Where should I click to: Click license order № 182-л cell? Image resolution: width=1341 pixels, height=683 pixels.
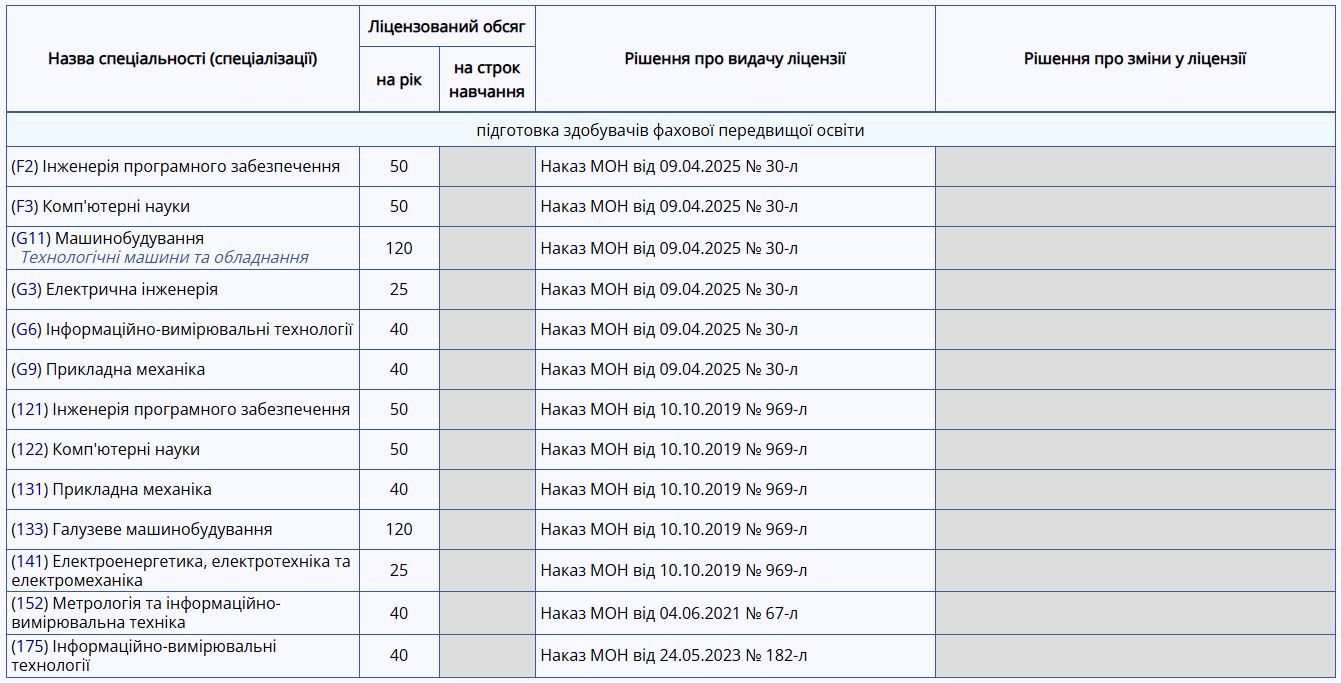(x=735, y=656)
